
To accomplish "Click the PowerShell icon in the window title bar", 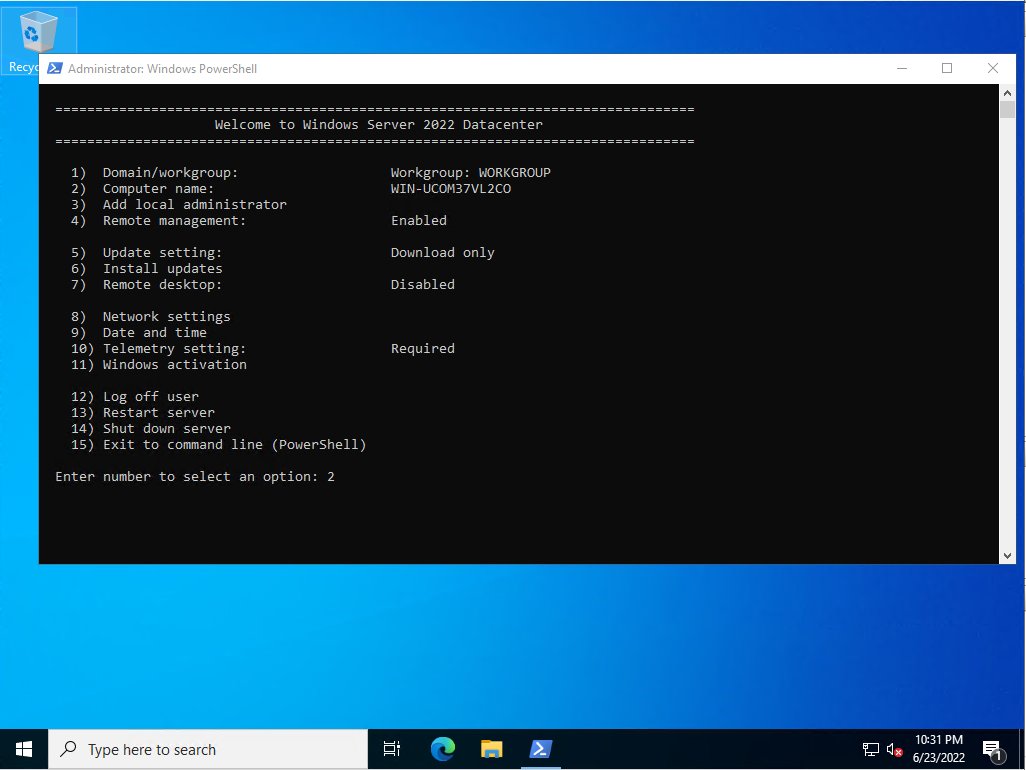I will 57,68.
